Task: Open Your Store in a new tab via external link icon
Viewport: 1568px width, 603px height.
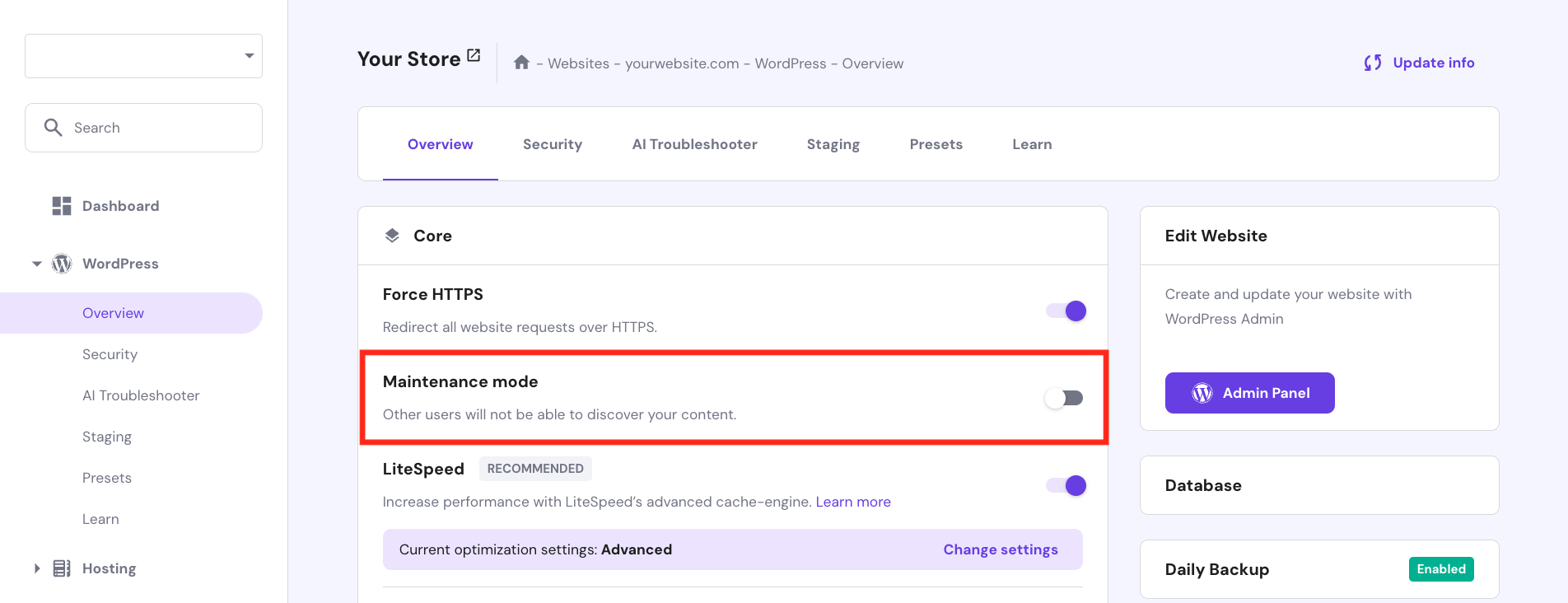Action: coord(474,54)
